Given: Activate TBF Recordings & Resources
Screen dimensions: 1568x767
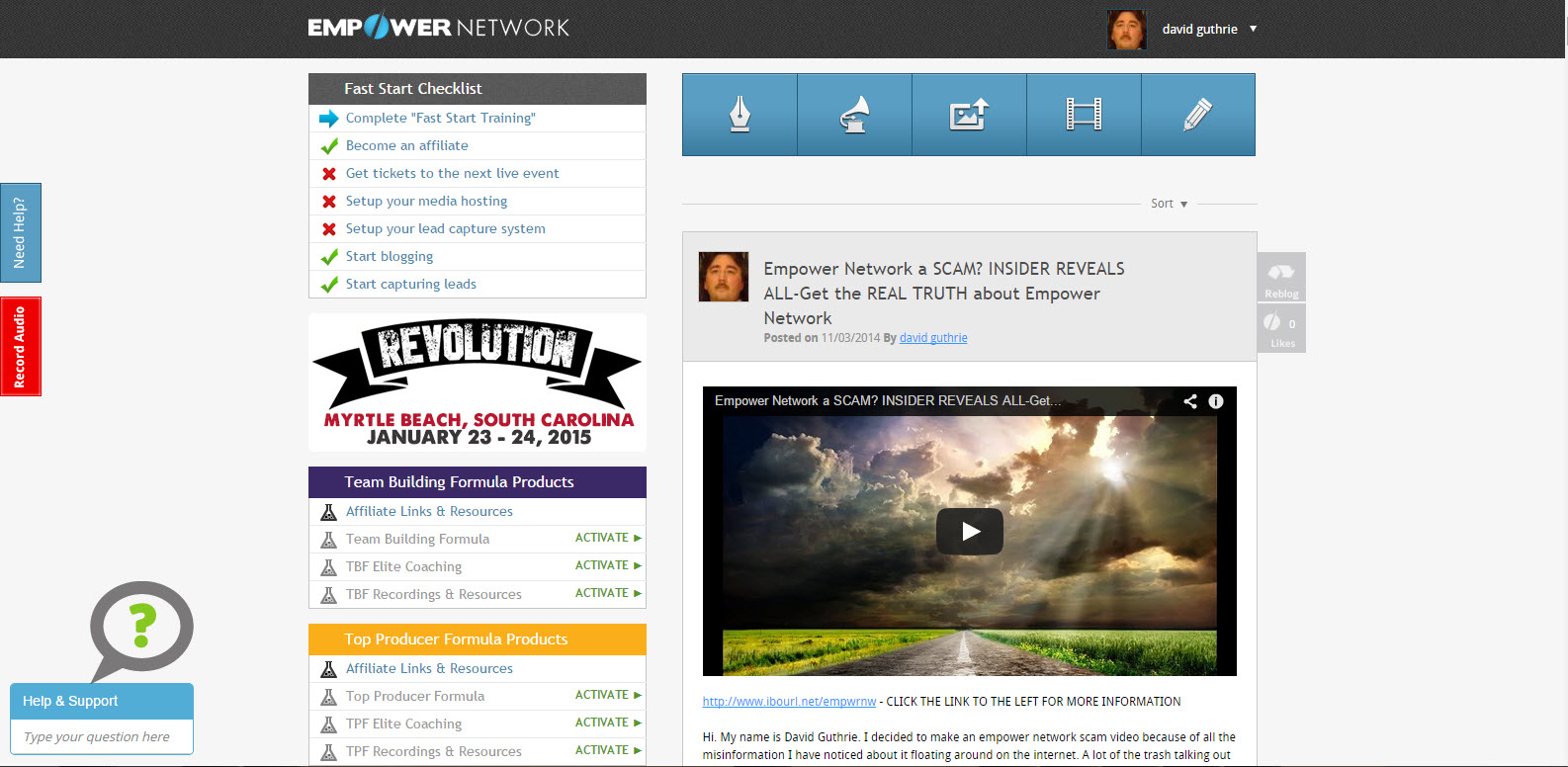Looking at the screenshot, I should pos(608,593).
